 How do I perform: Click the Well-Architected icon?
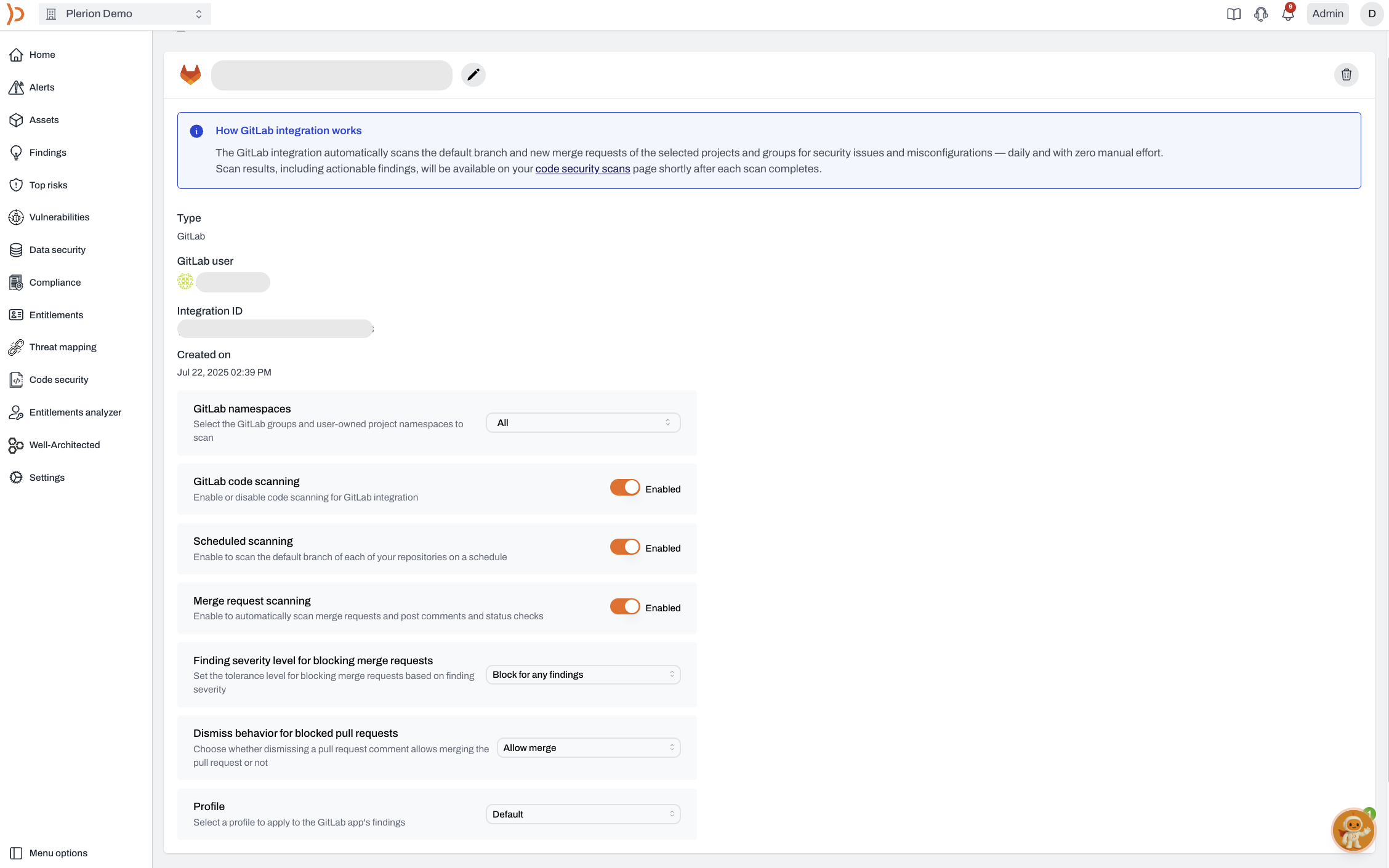[16, 445]
